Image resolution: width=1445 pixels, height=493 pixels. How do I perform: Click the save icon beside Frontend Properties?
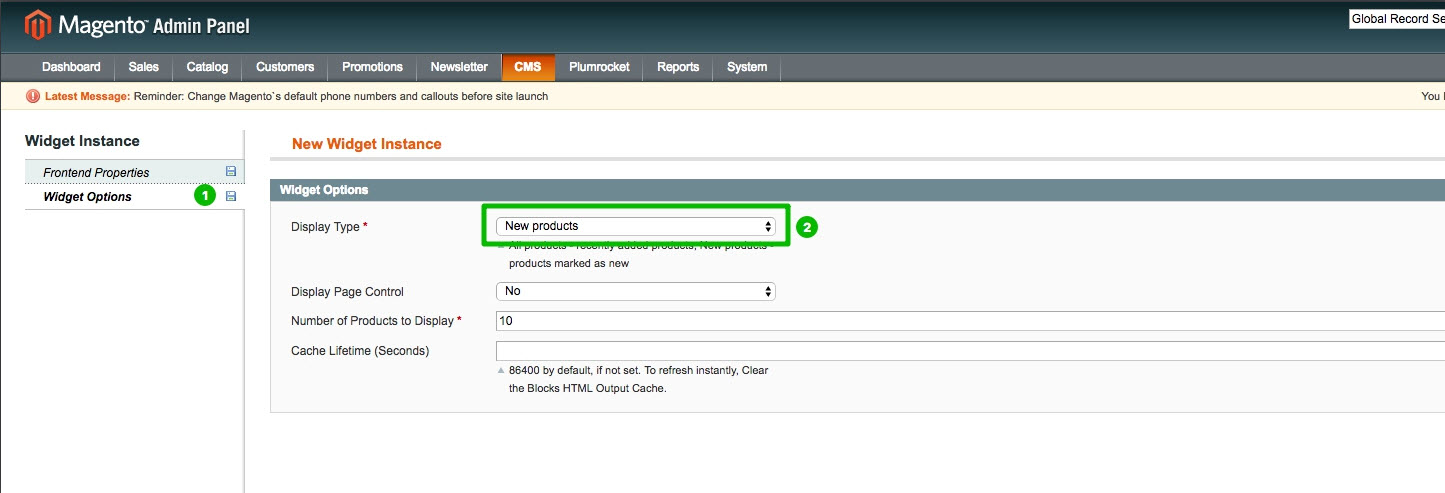pos(231,172)
